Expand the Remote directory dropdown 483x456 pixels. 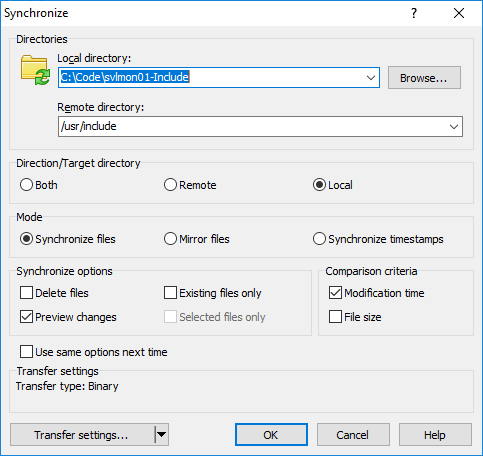(x=454, y=127)
